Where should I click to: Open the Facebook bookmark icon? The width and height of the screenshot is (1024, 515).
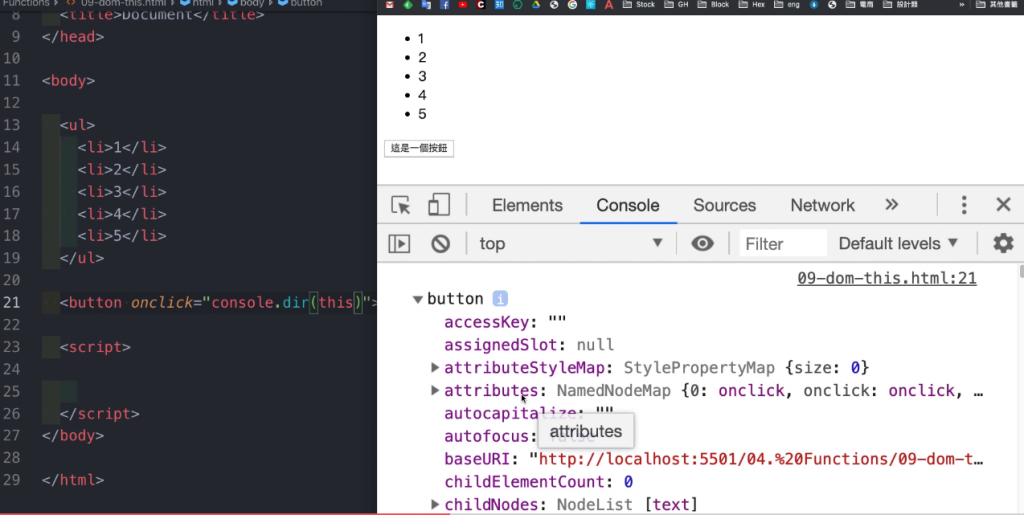pos(445,5)
